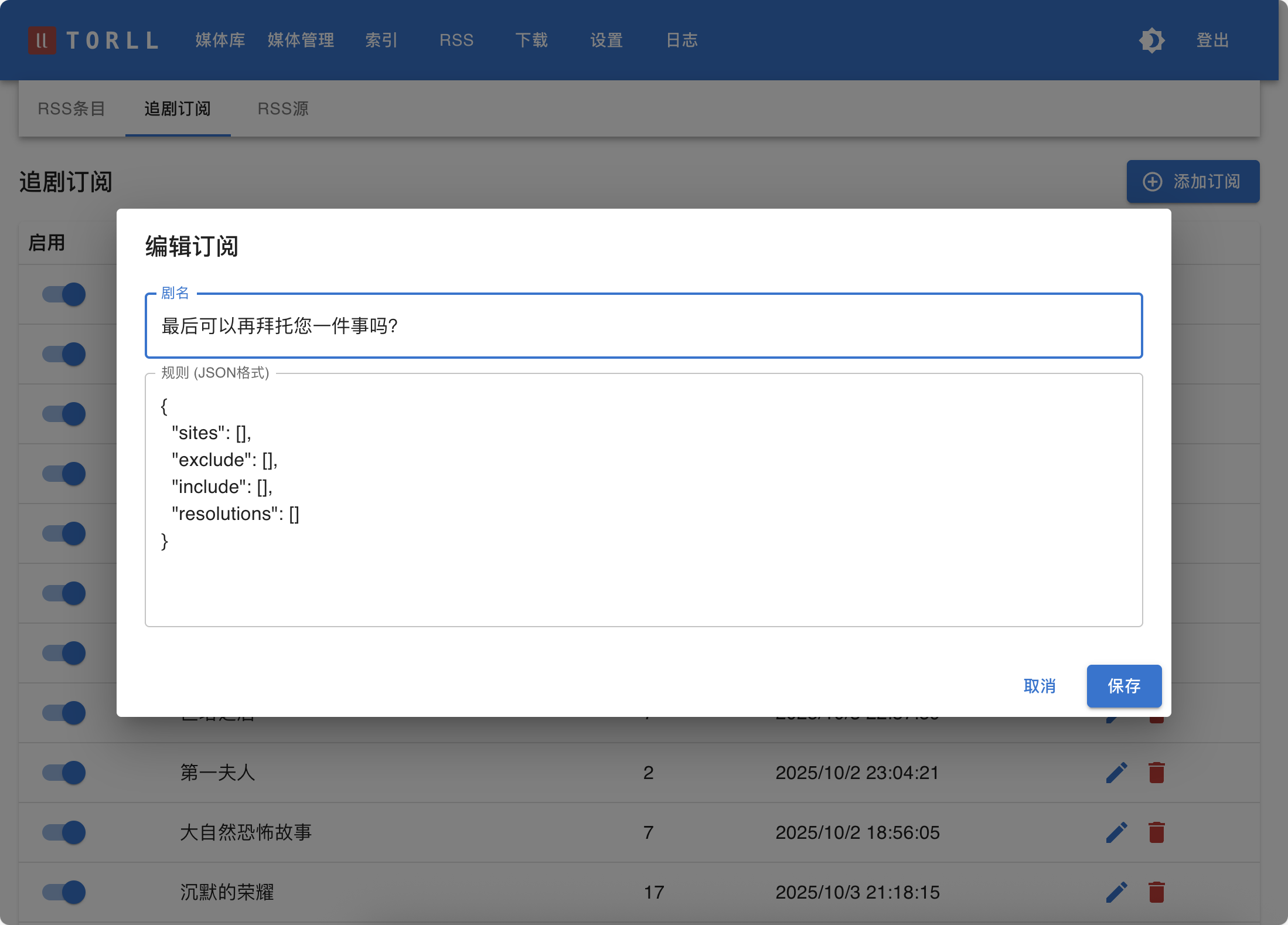Click the 保存 button
The image size is (1288, 925).
[x=1123, y=686]
